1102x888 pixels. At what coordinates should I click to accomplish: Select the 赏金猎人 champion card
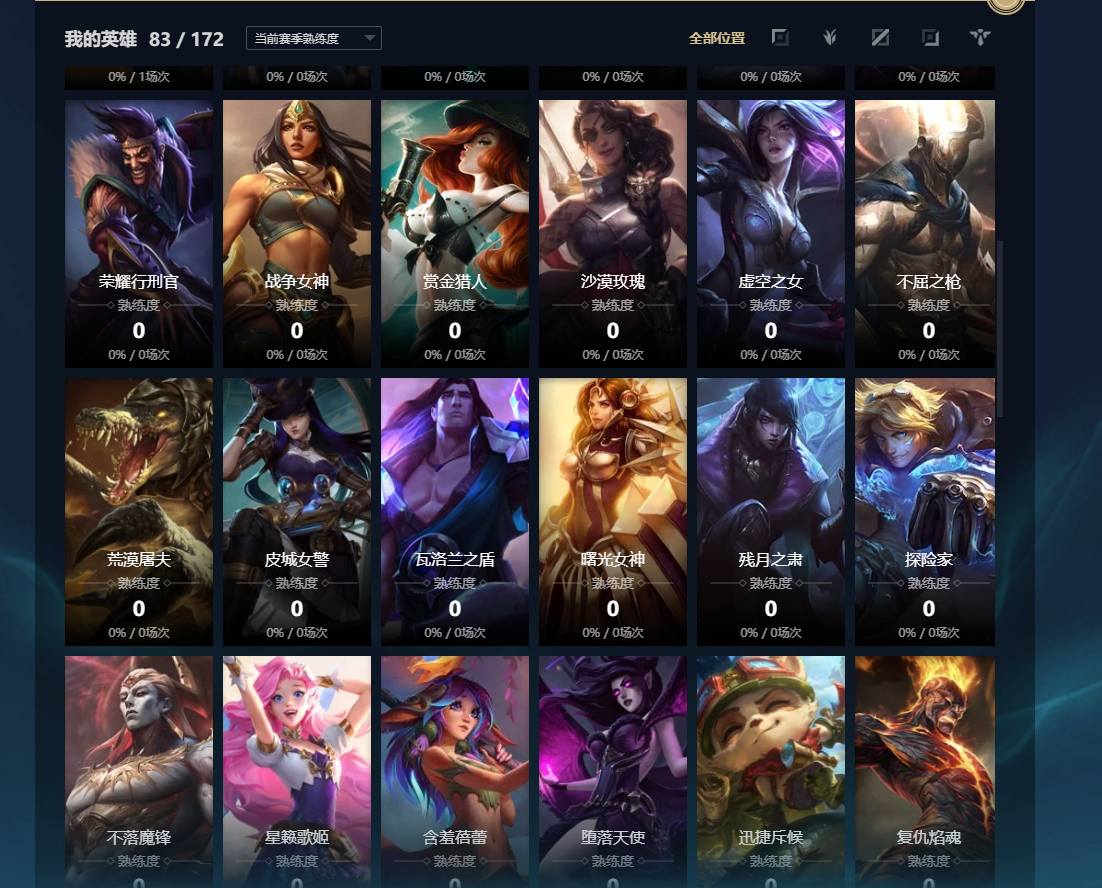point(455,233)
